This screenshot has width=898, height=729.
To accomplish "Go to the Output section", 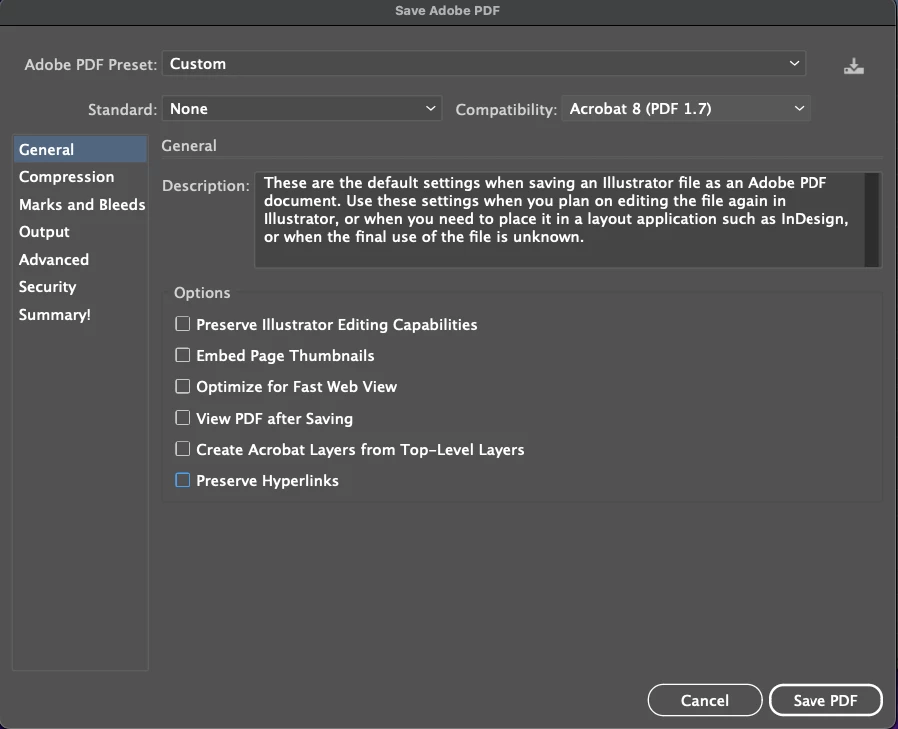I will (80, 232).
